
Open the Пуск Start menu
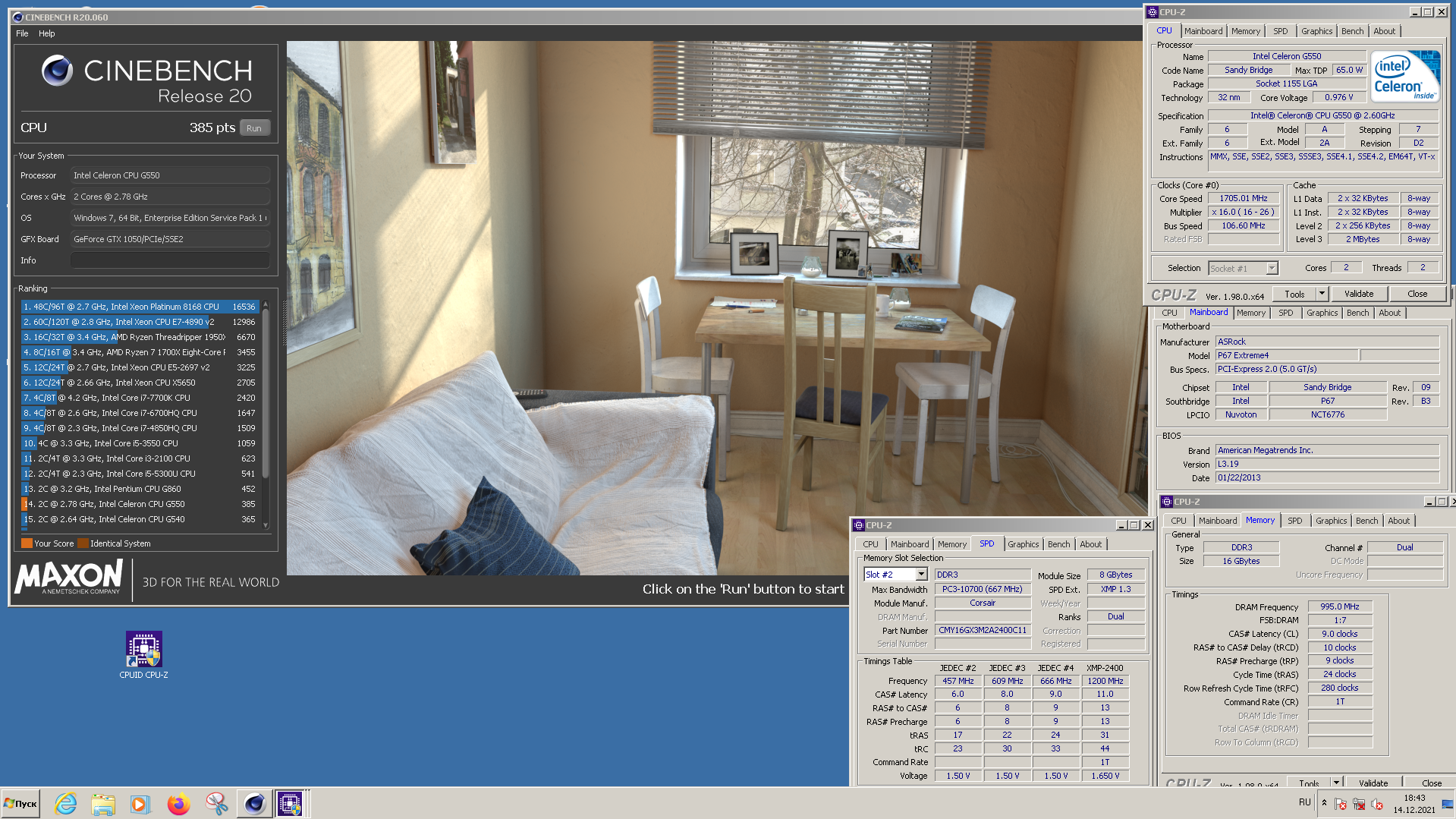pos(21,803)
